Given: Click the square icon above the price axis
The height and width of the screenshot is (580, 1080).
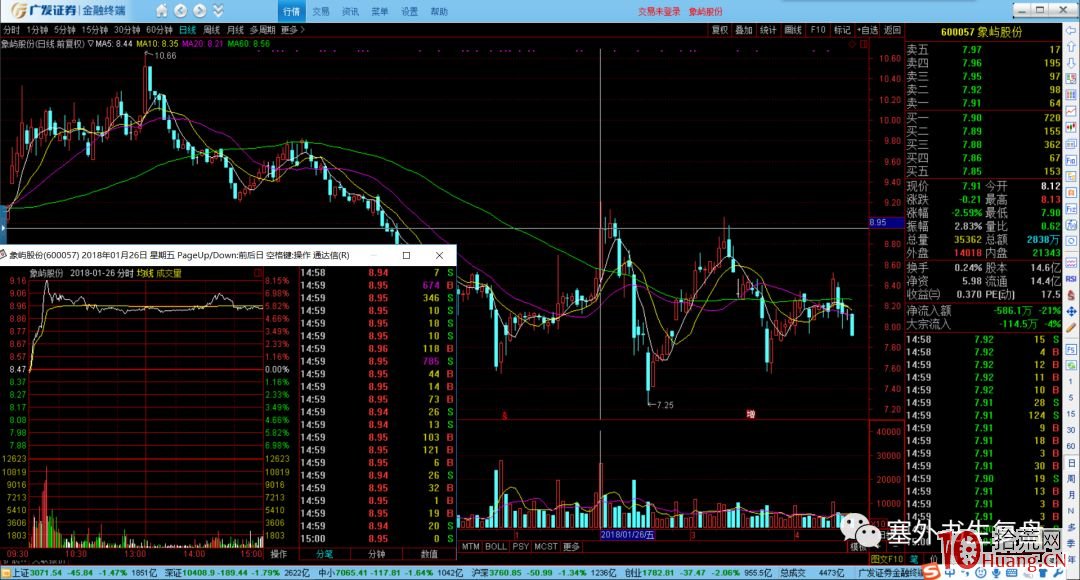Looking at the screenshot, I should tap(862, 44).
